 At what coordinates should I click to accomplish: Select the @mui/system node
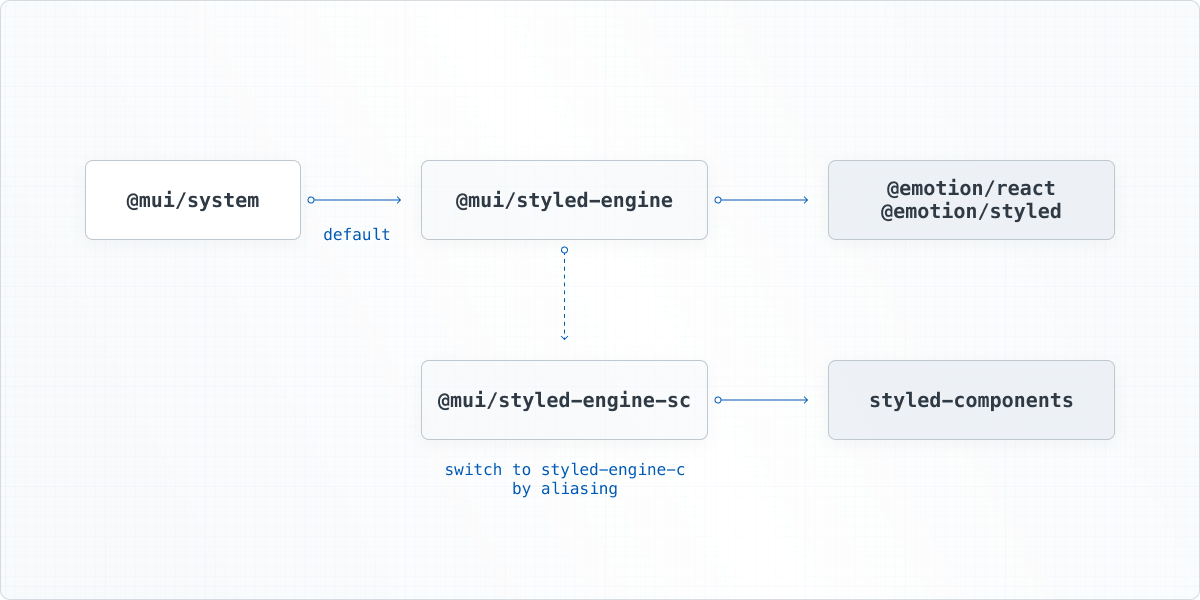[x=192, y=199]
